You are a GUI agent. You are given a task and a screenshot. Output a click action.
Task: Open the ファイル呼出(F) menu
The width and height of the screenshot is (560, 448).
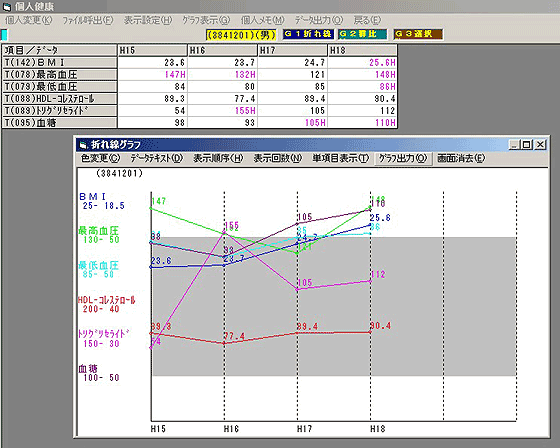pos(88,20)
